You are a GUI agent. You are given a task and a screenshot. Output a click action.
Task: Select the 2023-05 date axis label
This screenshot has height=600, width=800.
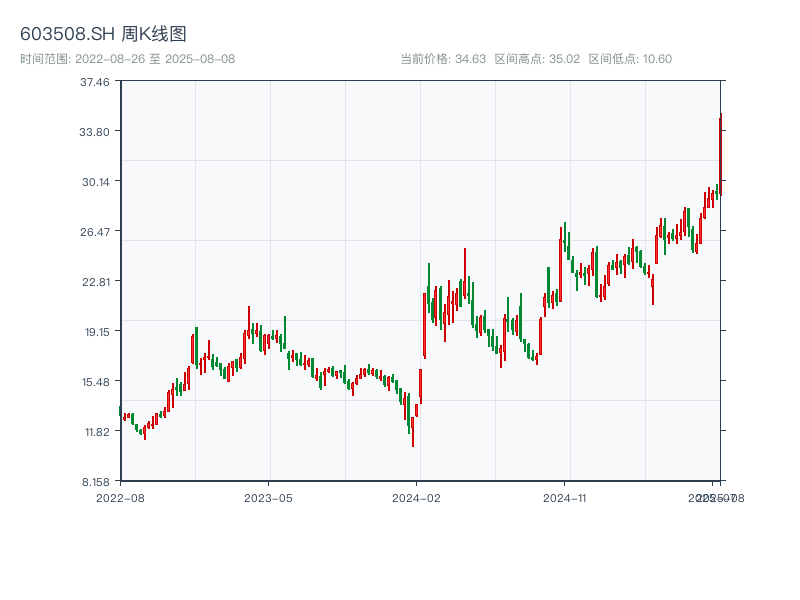pos(268,497)
